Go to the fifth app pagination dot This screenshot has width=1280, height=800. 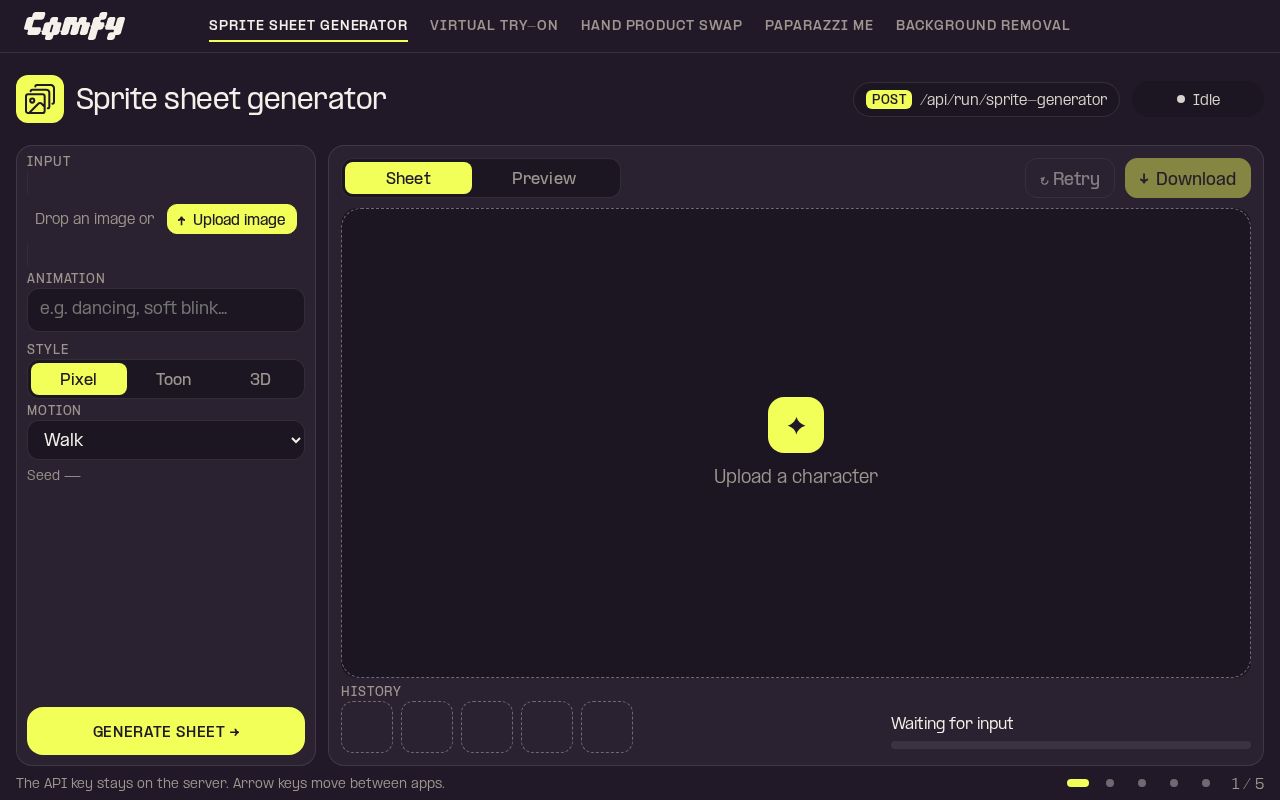1206,783
